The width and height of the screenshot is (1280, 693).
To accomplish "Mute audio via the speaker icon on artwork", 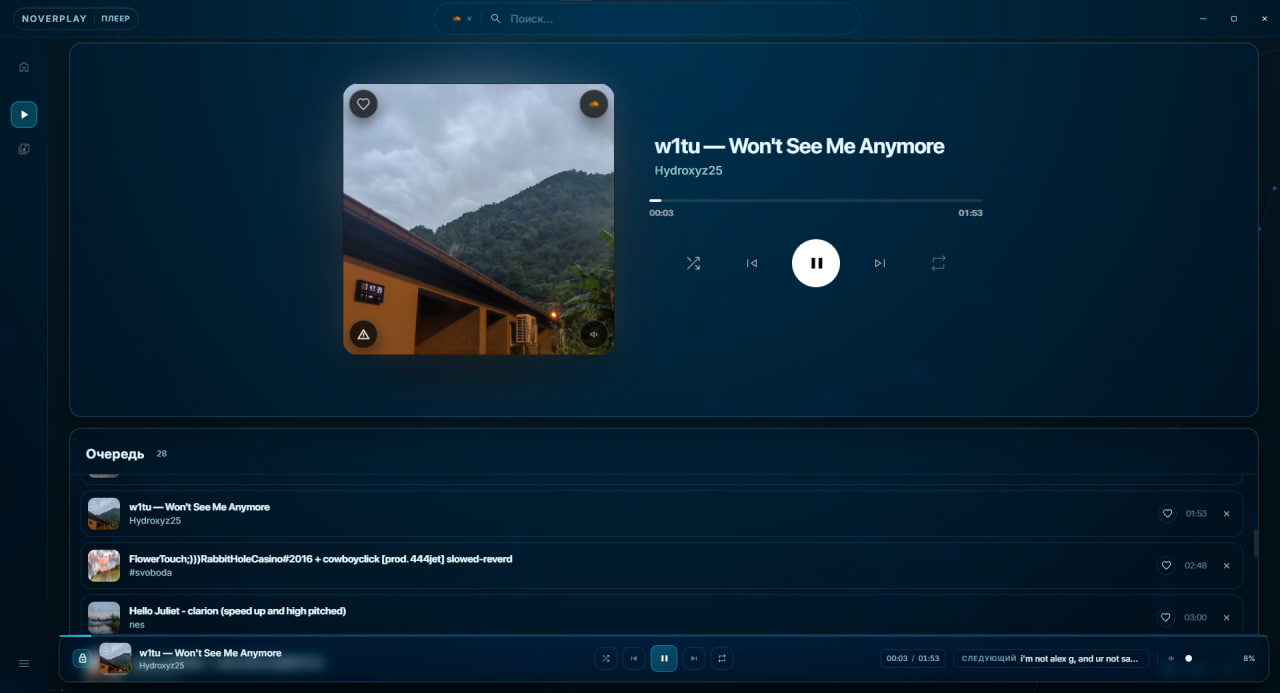I will tap(594, 334).
